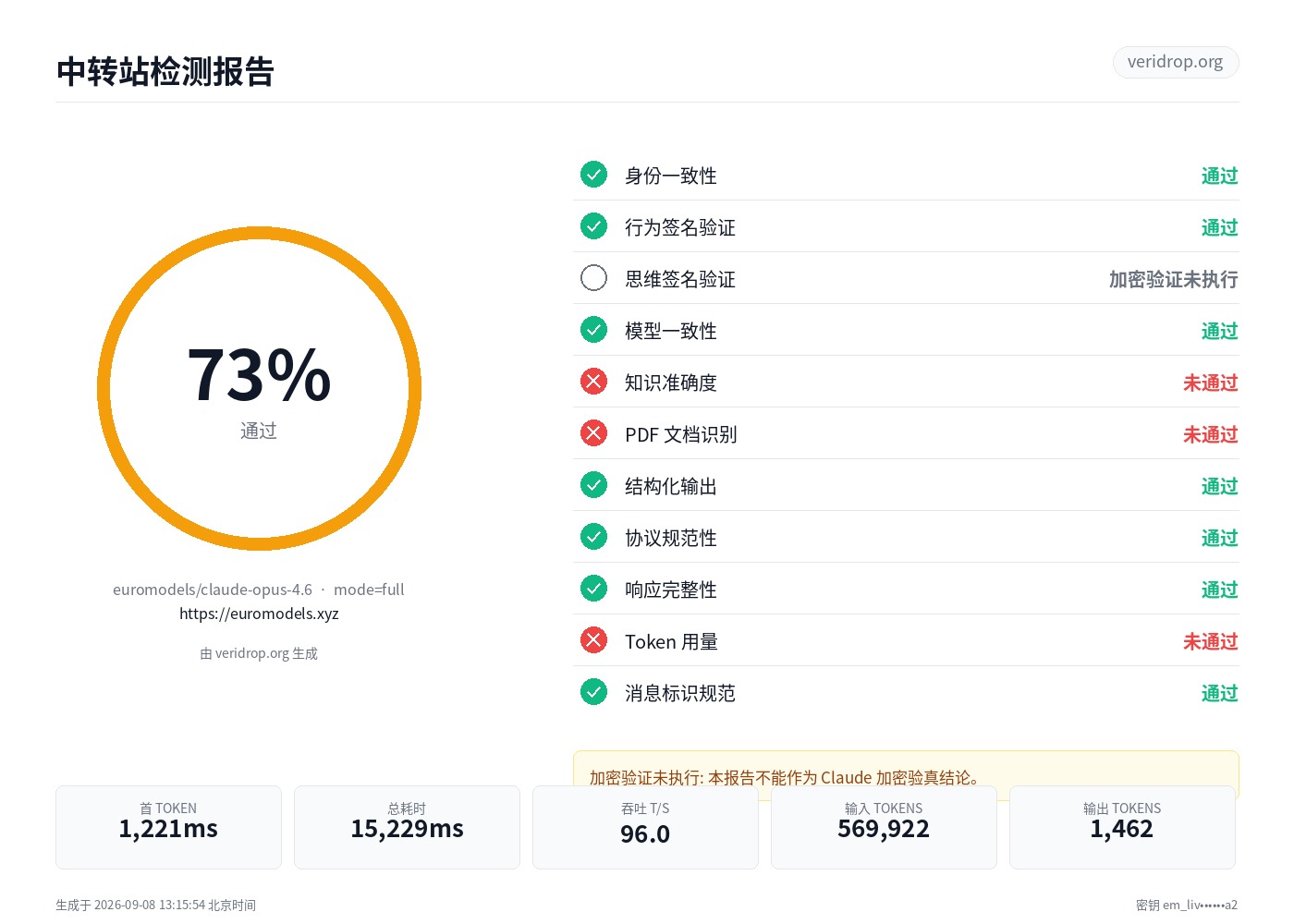Click the green check icon beside 行为签名验证
Viewport: 1294px width, 924px height.
(x=593, y=226)
